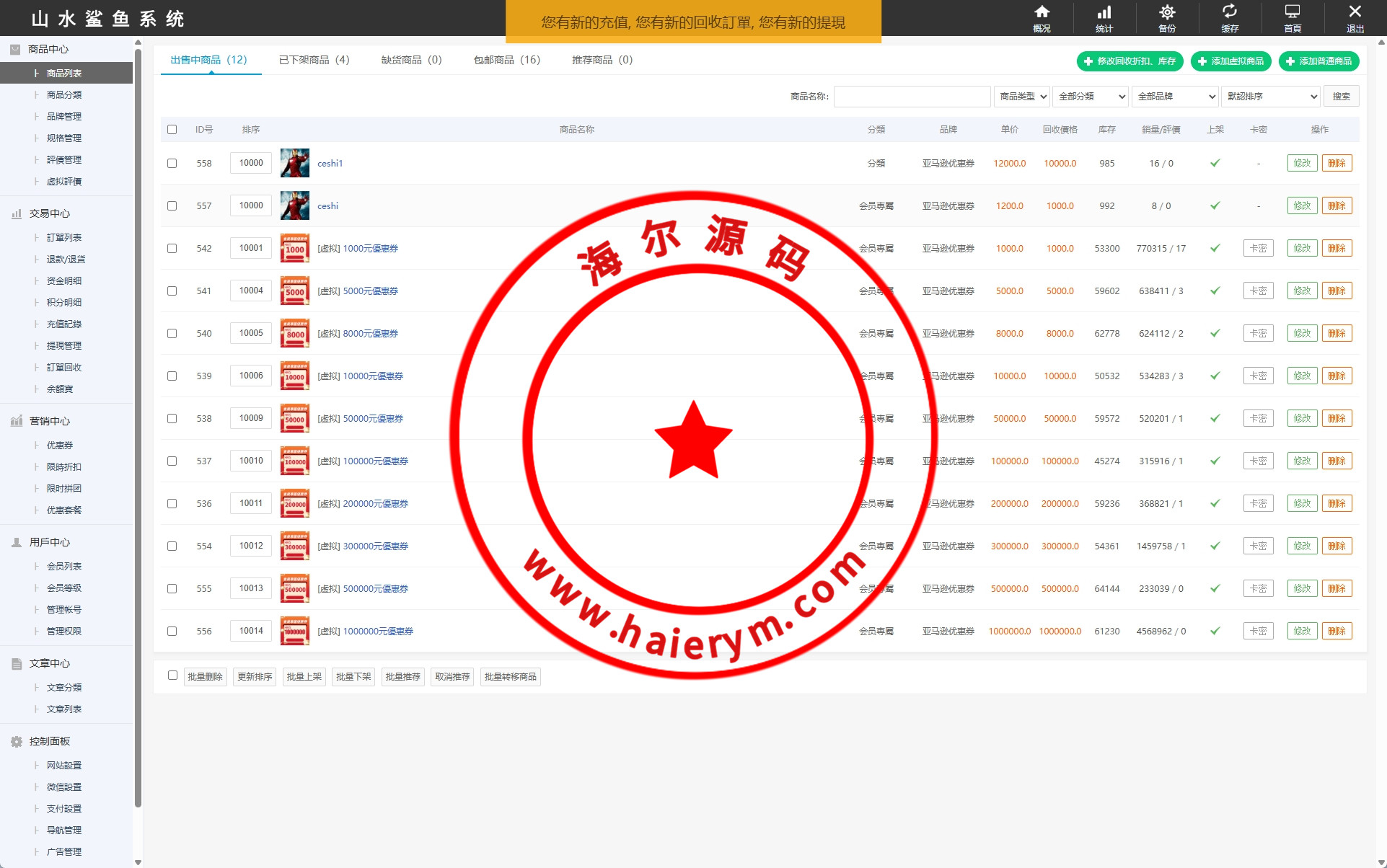Click the 缓存 cache refresh icon
1387x868 pixels.
tap(1229, 12)
